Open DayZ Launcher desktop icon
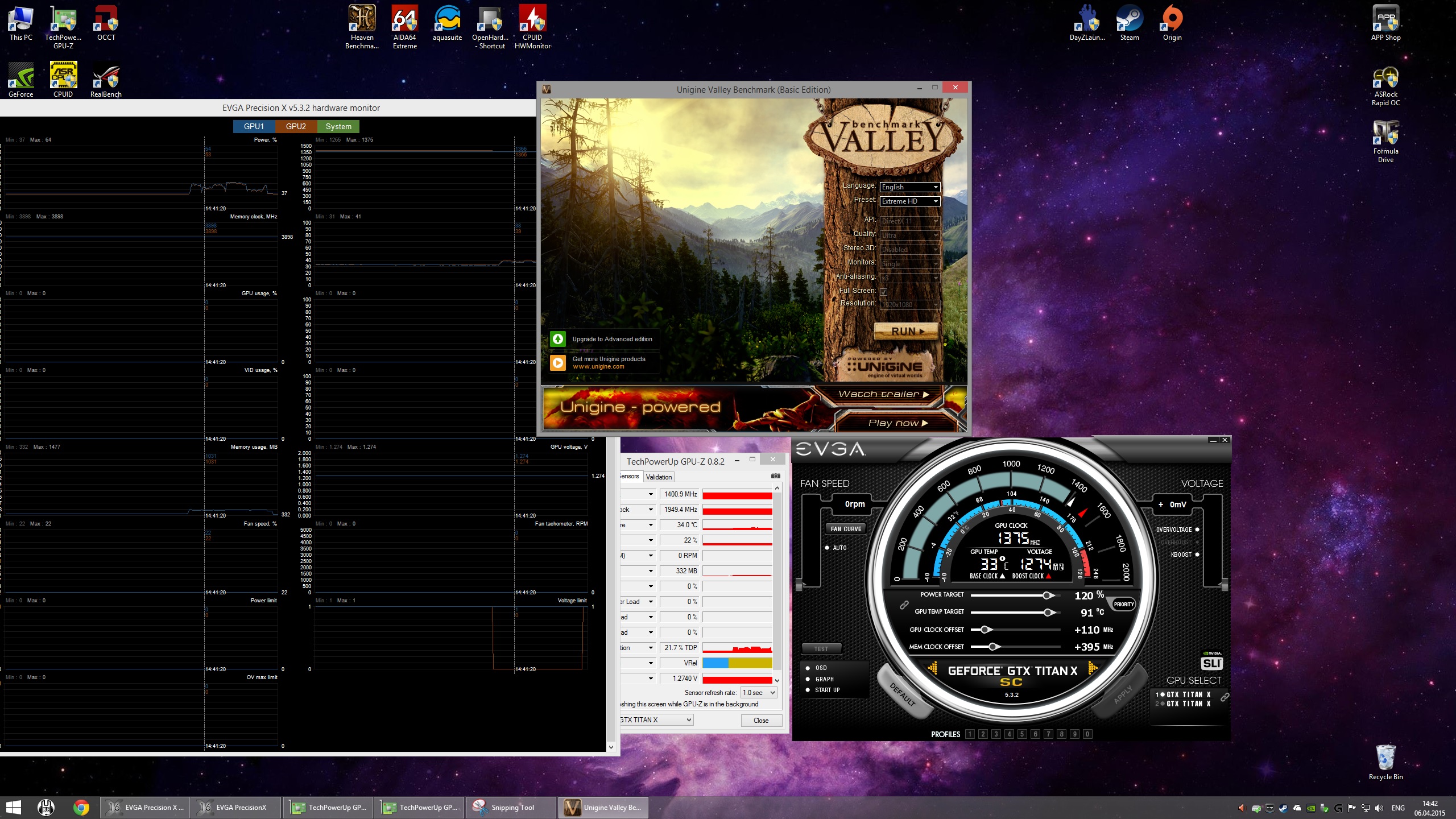Viewport: 1456px width, 819px height. [1087, 23]
